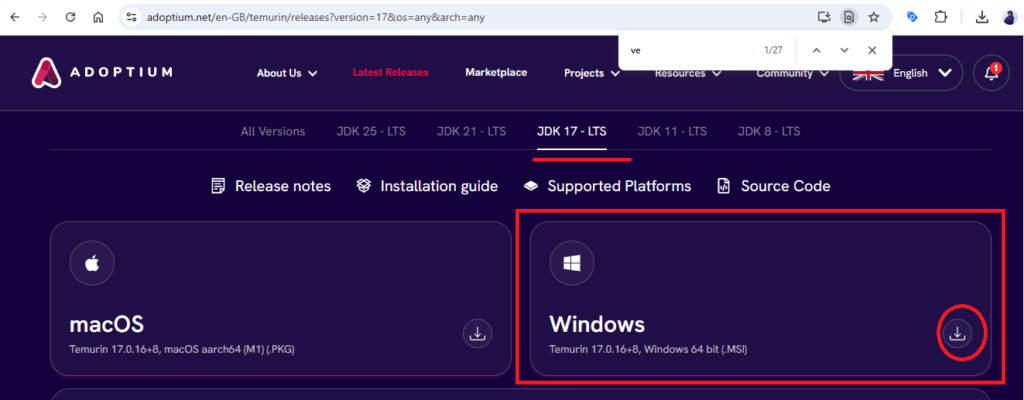The width and height of the screenshot is (1024, 400).
Task: Close the find bar
Action: pyautogui.click(x=872, y=50)
